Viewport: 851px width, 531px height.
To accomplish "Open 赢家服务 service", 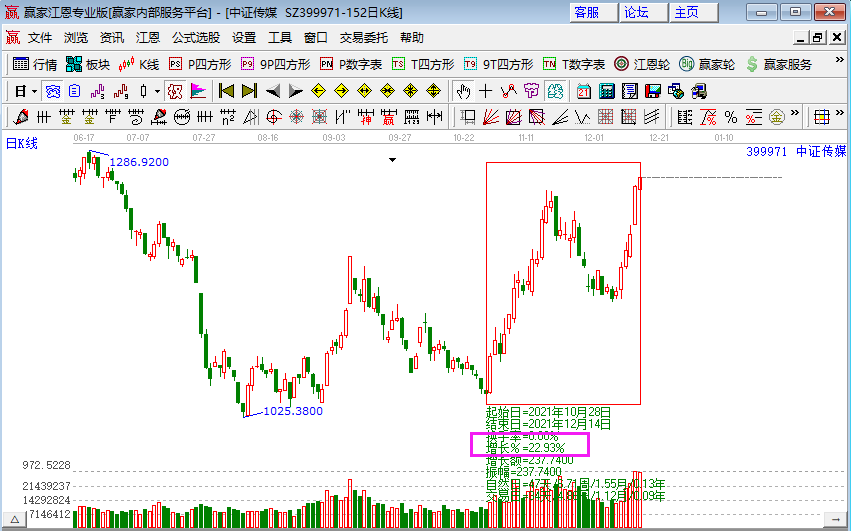I will tap(779, 65).
